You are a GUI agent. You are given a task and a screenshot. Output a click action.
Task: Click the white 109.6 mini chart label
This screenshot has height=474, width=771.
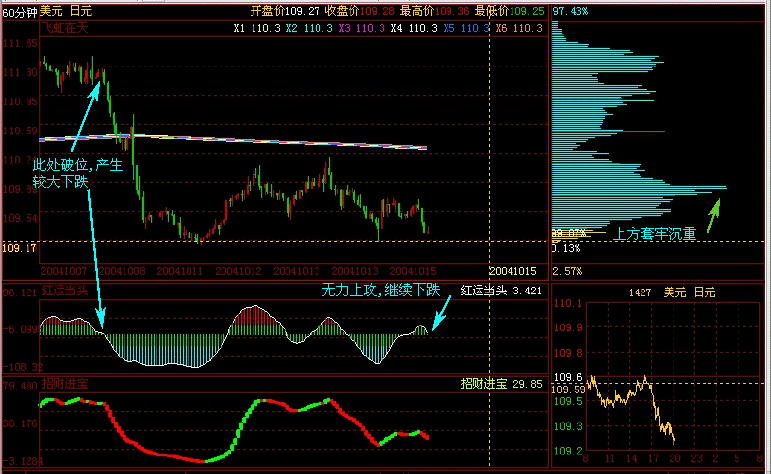568,378
